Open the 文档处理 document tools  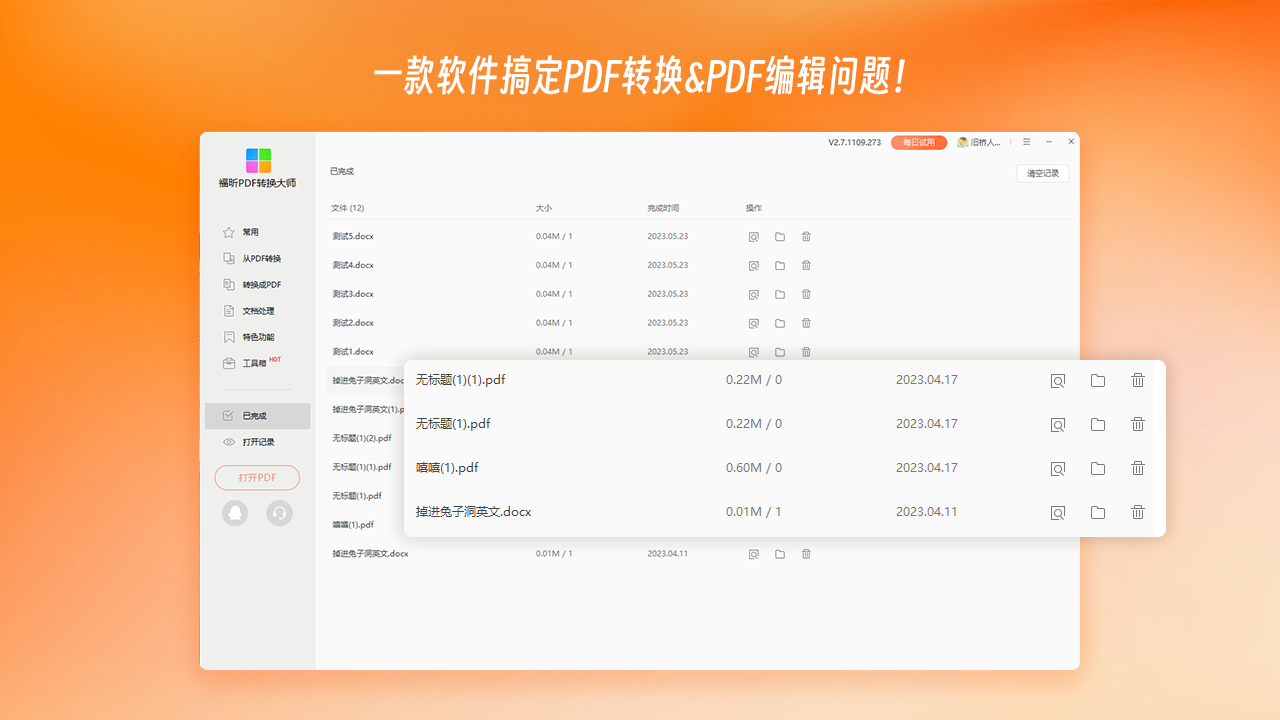257,310
